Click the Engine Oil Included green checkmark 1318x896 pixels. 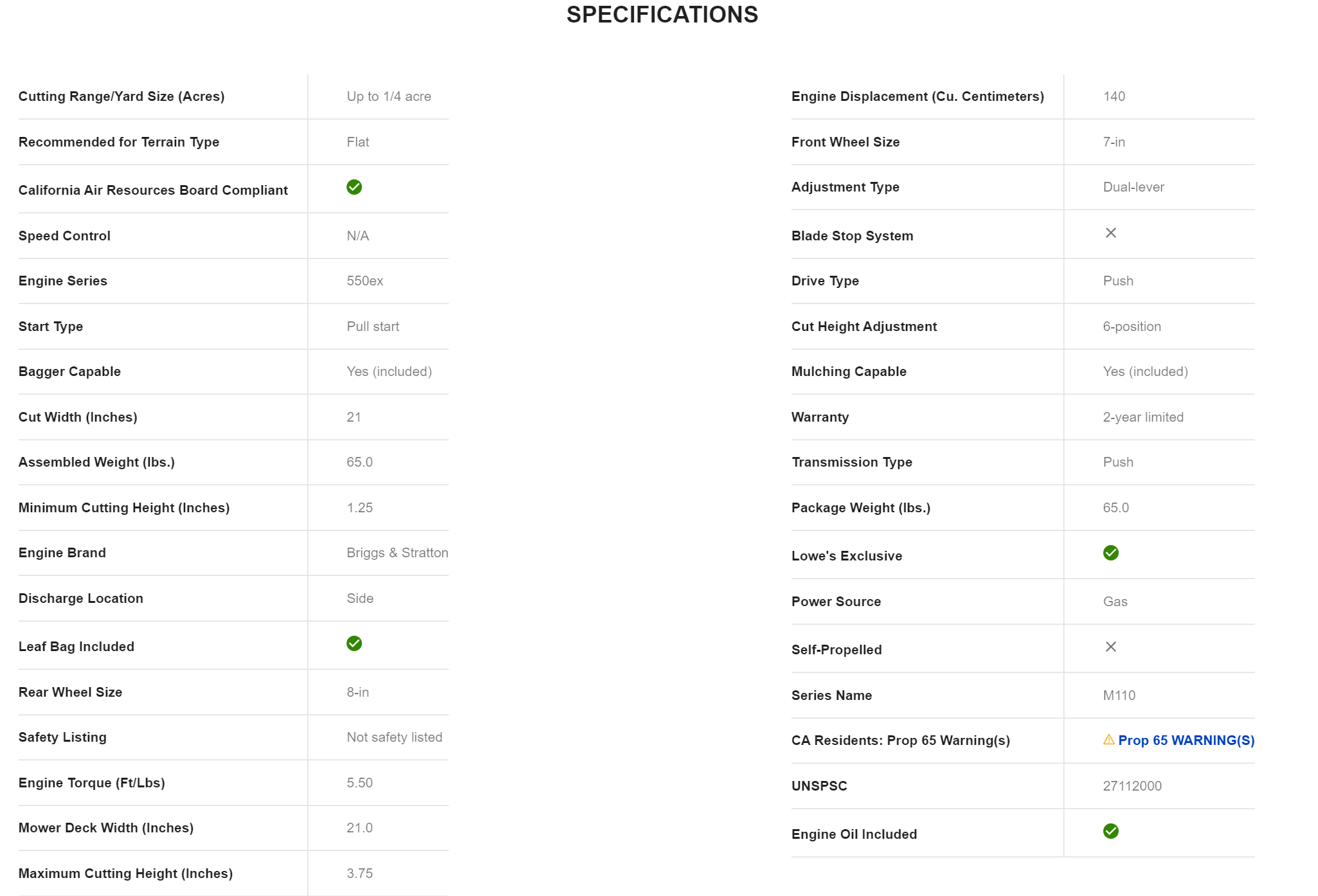coord(1110,831)
